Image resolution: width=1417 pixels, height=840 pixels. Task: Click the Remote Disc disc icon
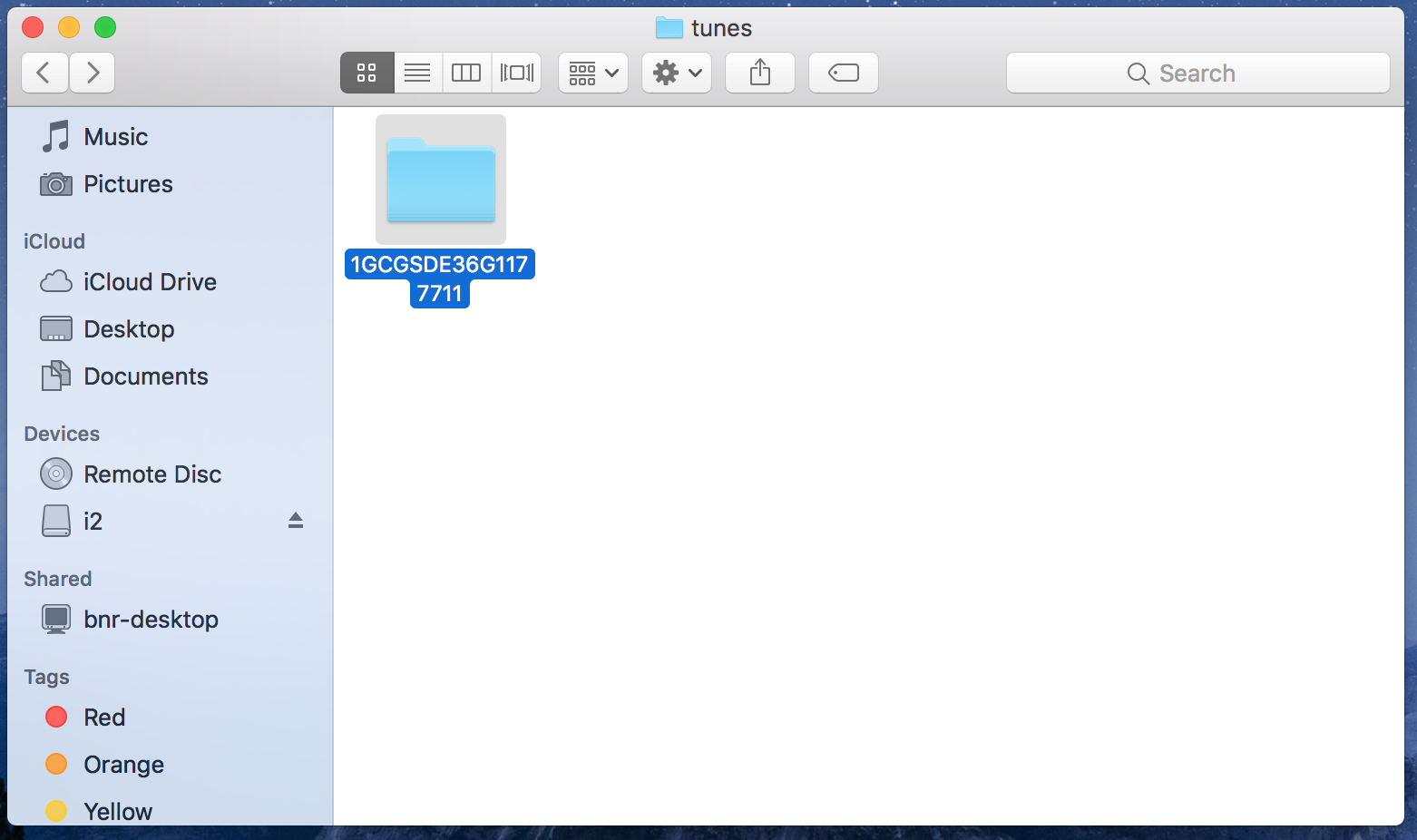point(56,474)
